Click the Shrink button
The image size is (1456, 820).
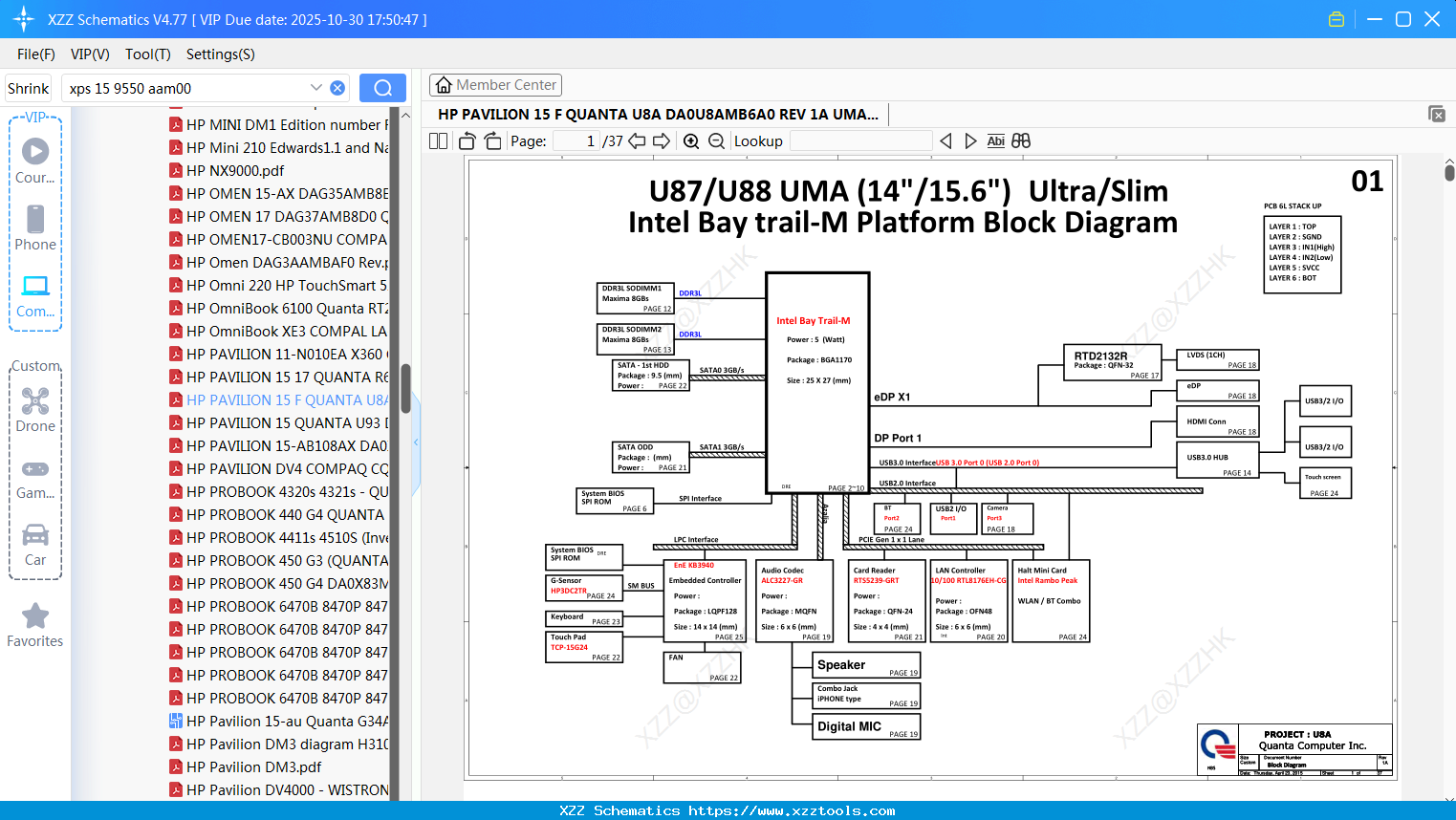tap(28, 88)
